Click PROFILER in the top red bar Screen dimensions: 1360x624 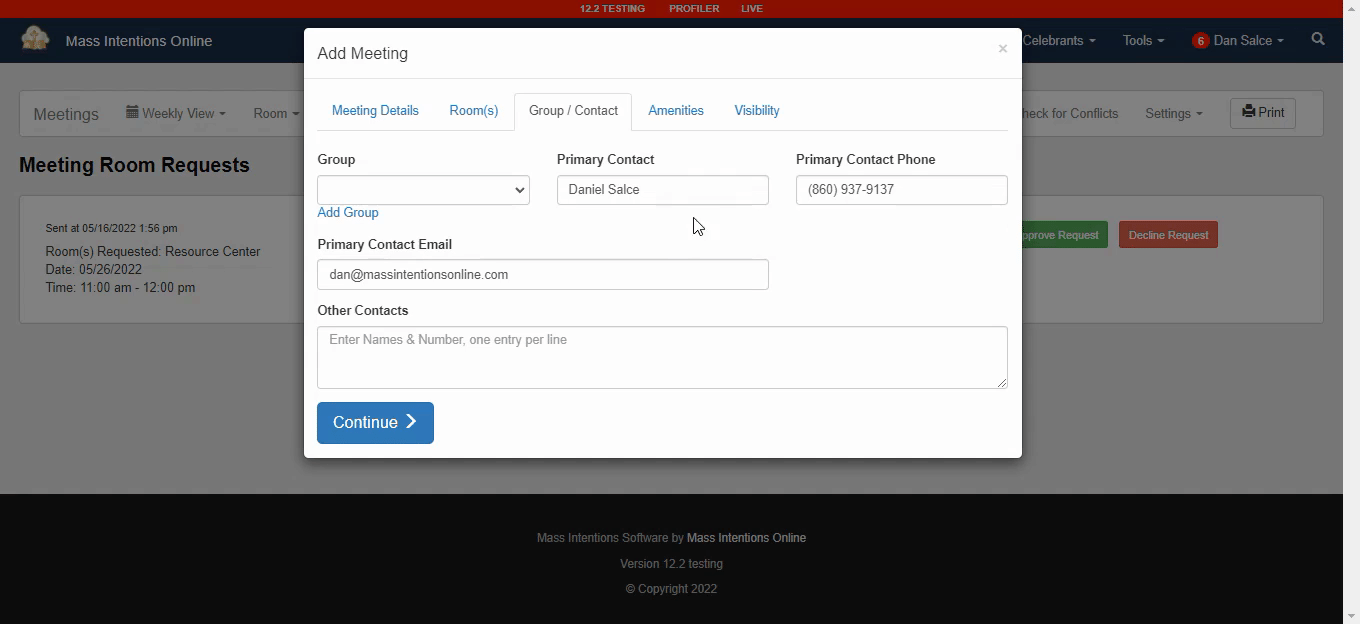[x=694, y=8]
